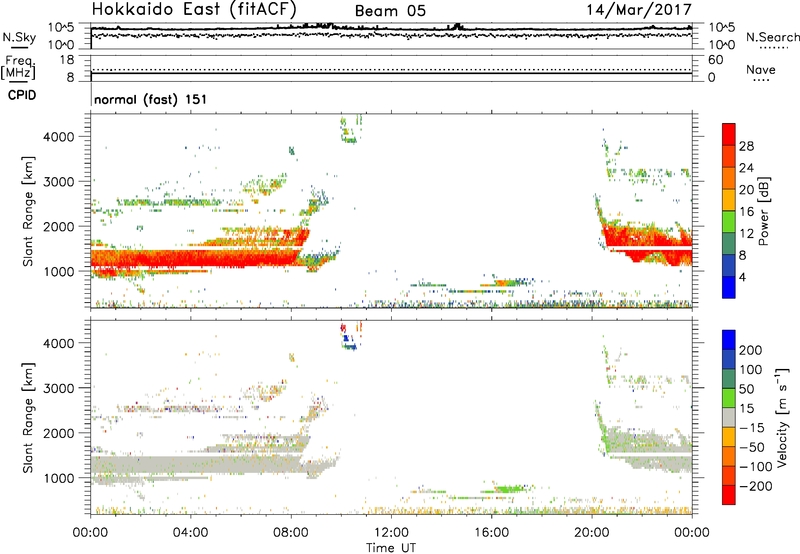The height and width of the screenshot is (554, 800).
Task: Click the '12:00' time axis label
Action: tap(391, 533)
